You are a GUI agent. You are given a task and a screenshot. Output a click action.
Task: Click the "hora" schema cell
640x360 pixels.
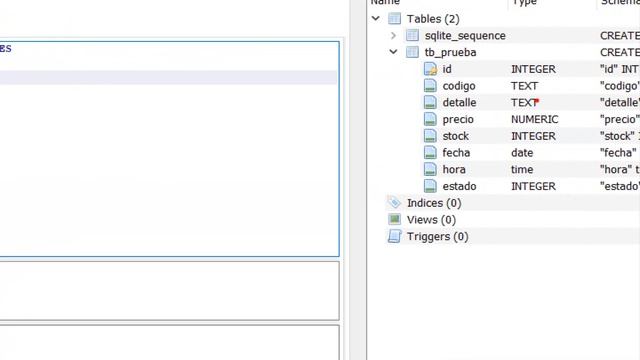[620, 169]
